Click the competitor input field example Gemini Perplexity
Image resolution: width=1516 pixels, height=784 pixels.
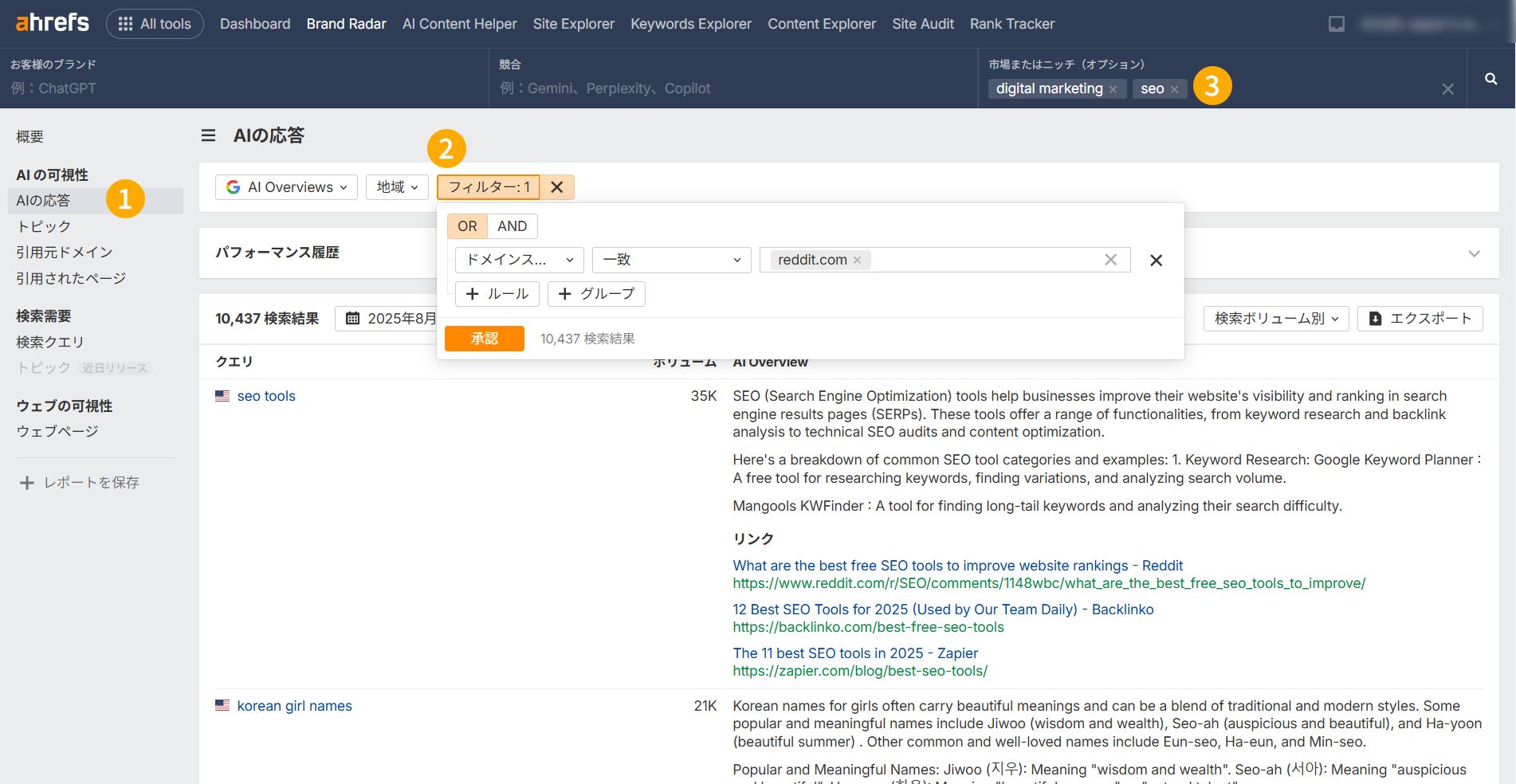coord(606,88)
